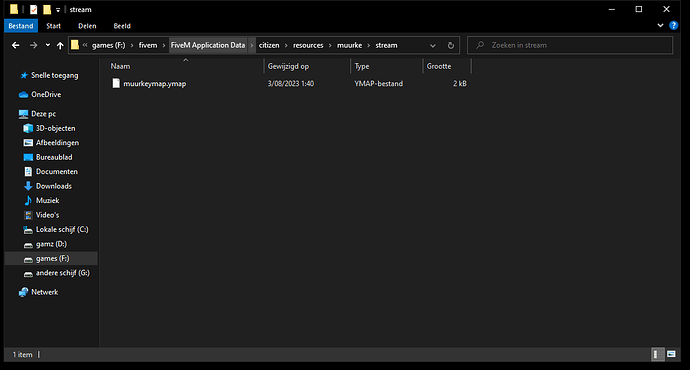
Task: Open Netwerk in navigation pane
Action: [44, 292]
